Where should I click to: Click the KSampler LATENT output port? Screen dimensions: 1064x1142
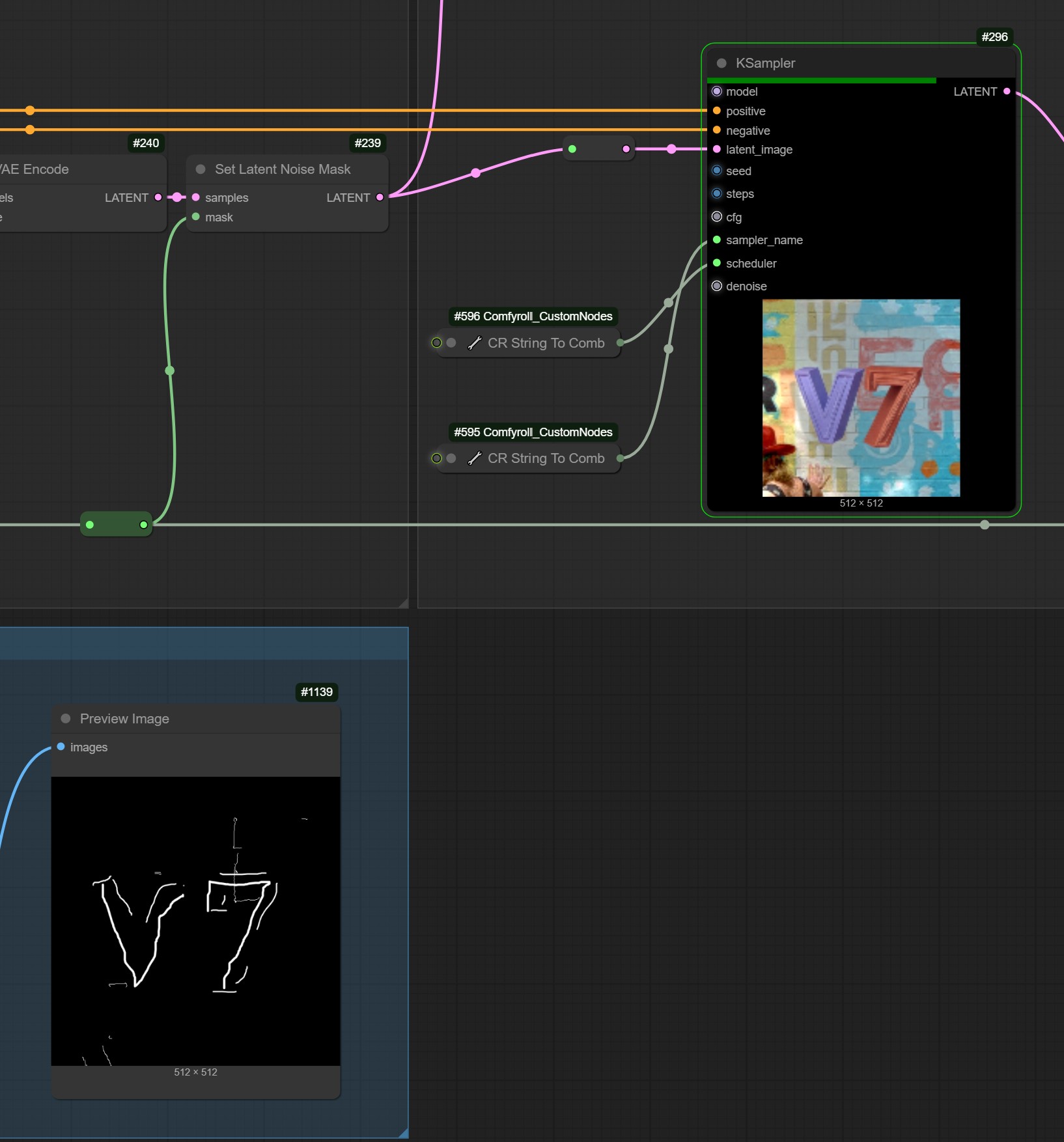point(1007,92)
